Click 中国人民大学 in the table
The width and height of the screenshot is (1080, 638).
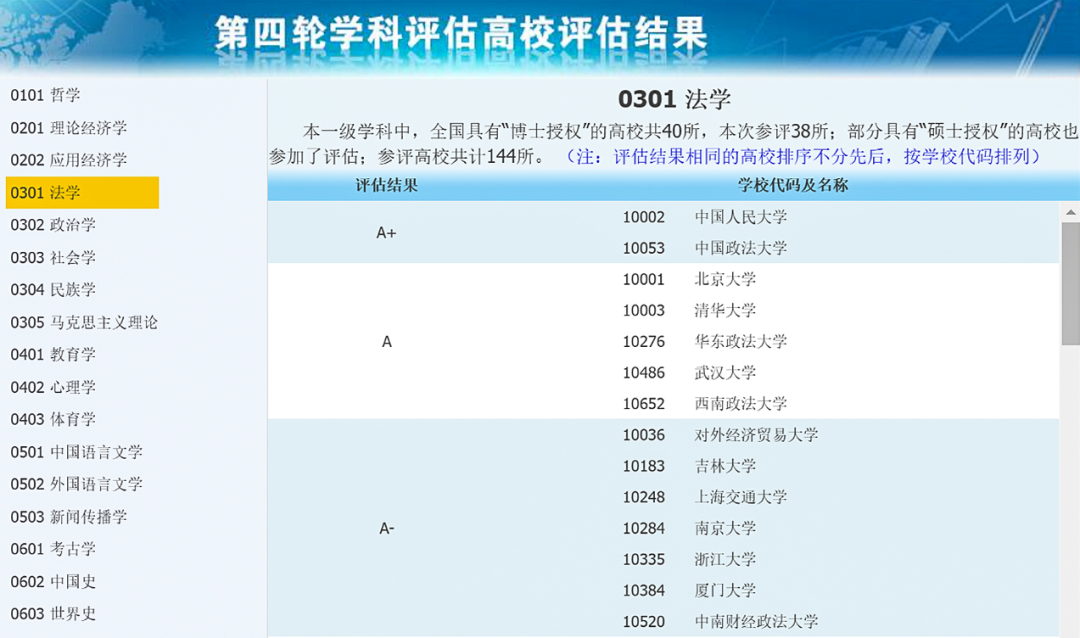pos(740,217)
